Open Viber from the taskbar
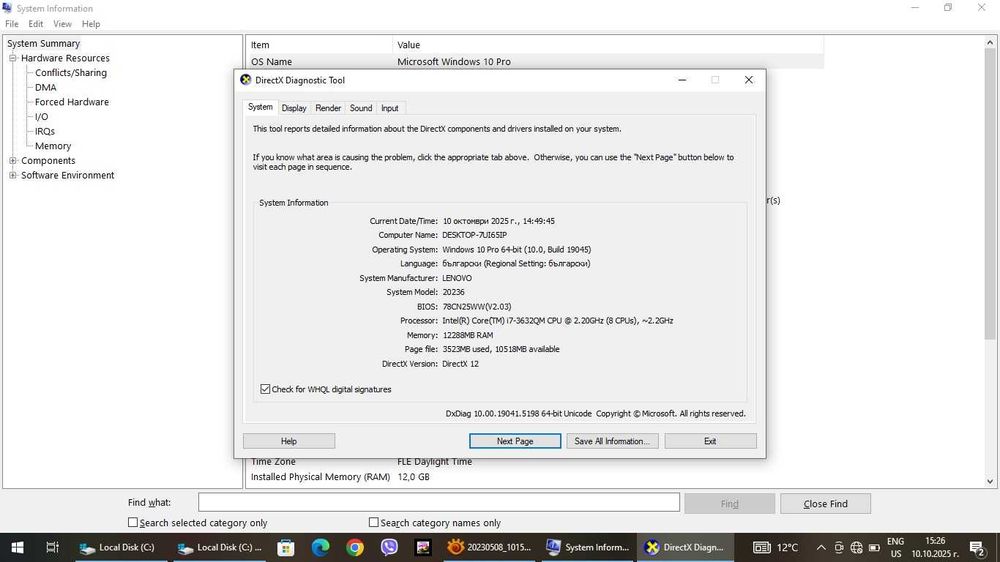 389,547
